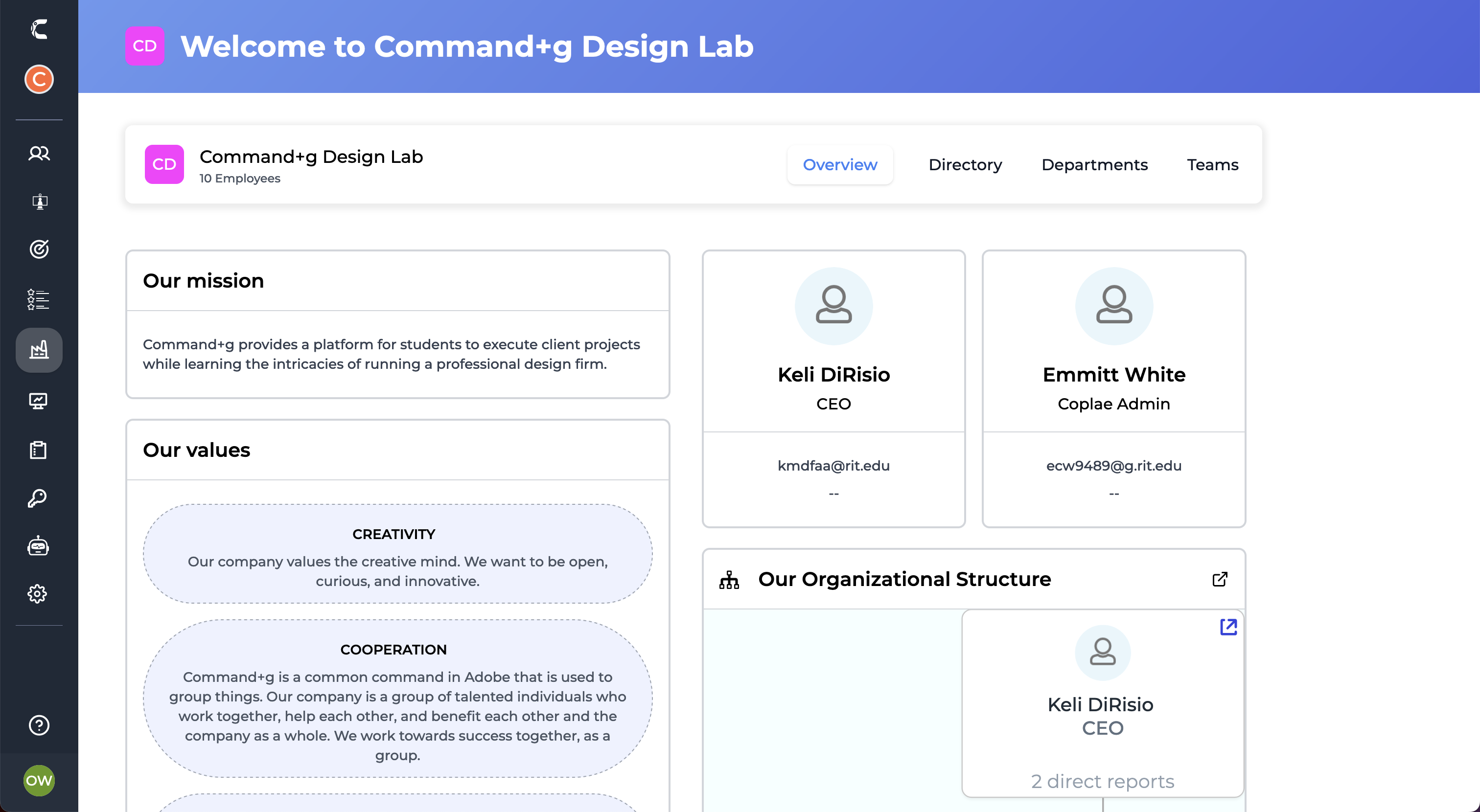Click the CEO title under Keli's leader card
Screen dimensions: 1480x812
click(833, 403)
